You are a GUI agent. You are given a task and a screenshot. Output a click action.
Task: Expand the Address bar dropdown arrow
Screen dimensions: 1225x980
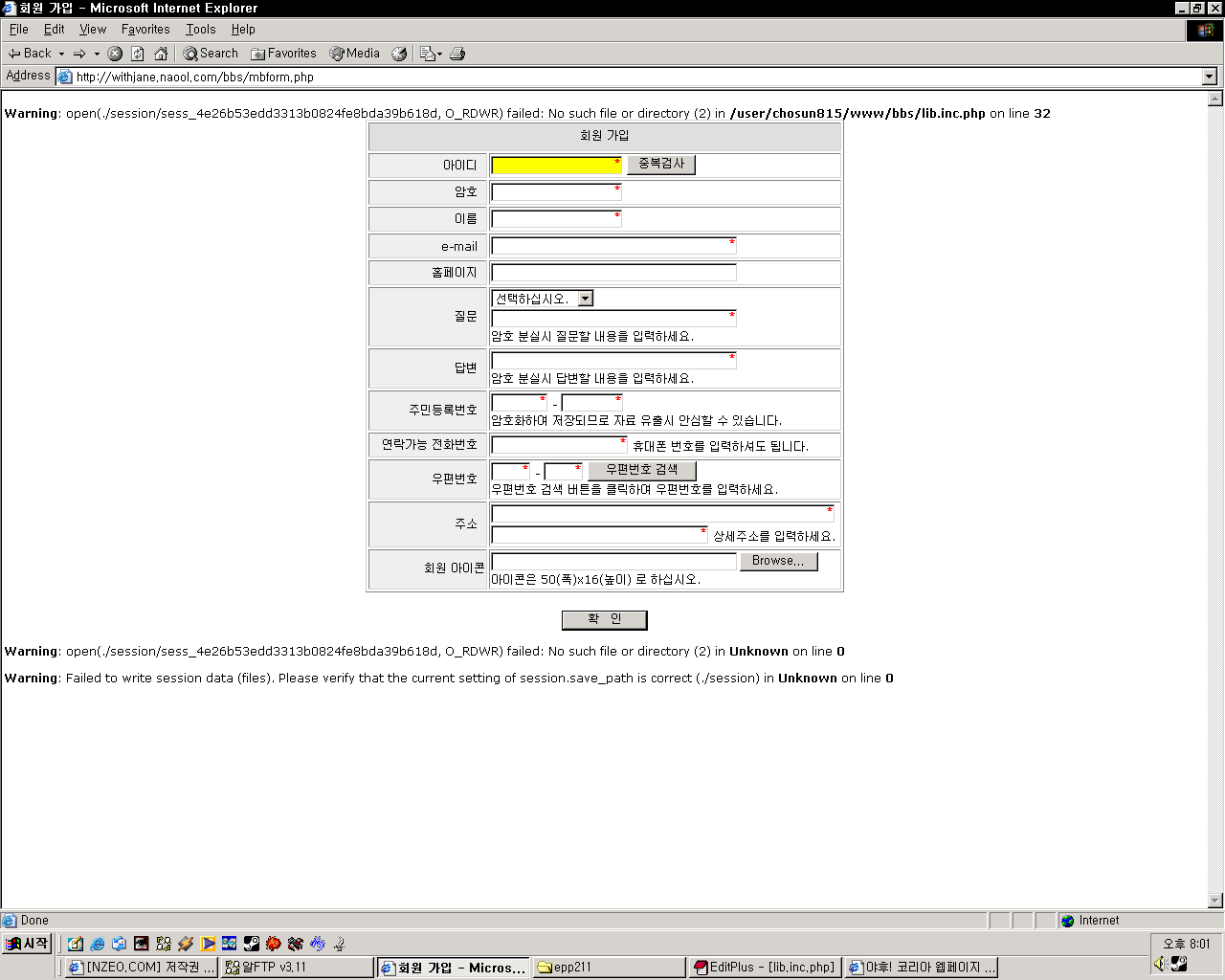pyautogui.click(x=1209, y=77)
